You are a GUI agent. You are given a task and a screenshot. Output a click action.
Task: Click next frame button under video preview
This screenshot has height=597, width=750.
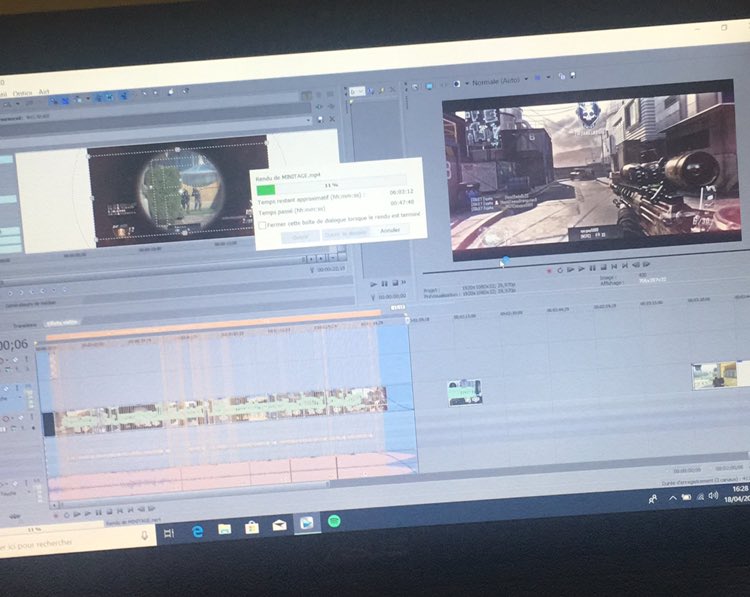pos(647,264)
